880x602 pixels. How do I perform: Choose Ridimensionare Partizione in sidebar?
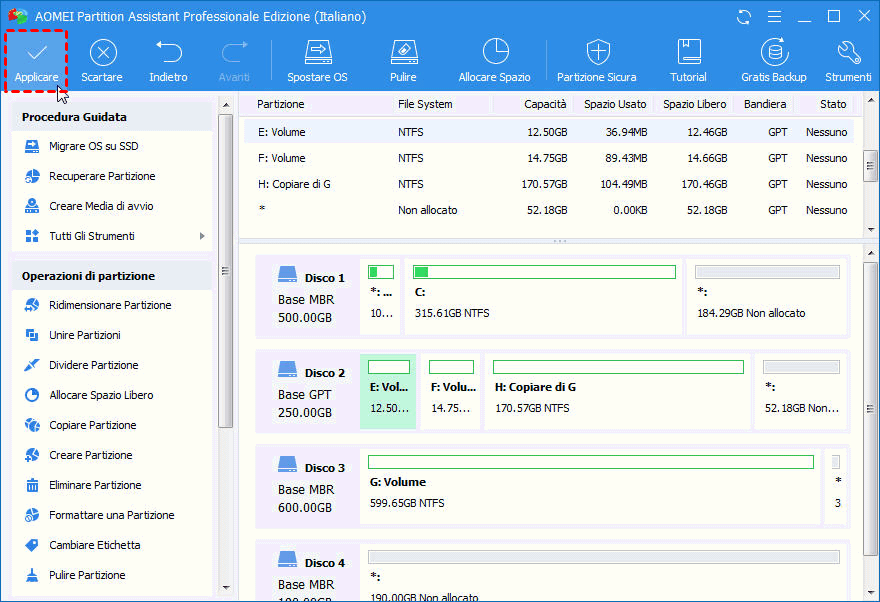(x=110, y=305)
